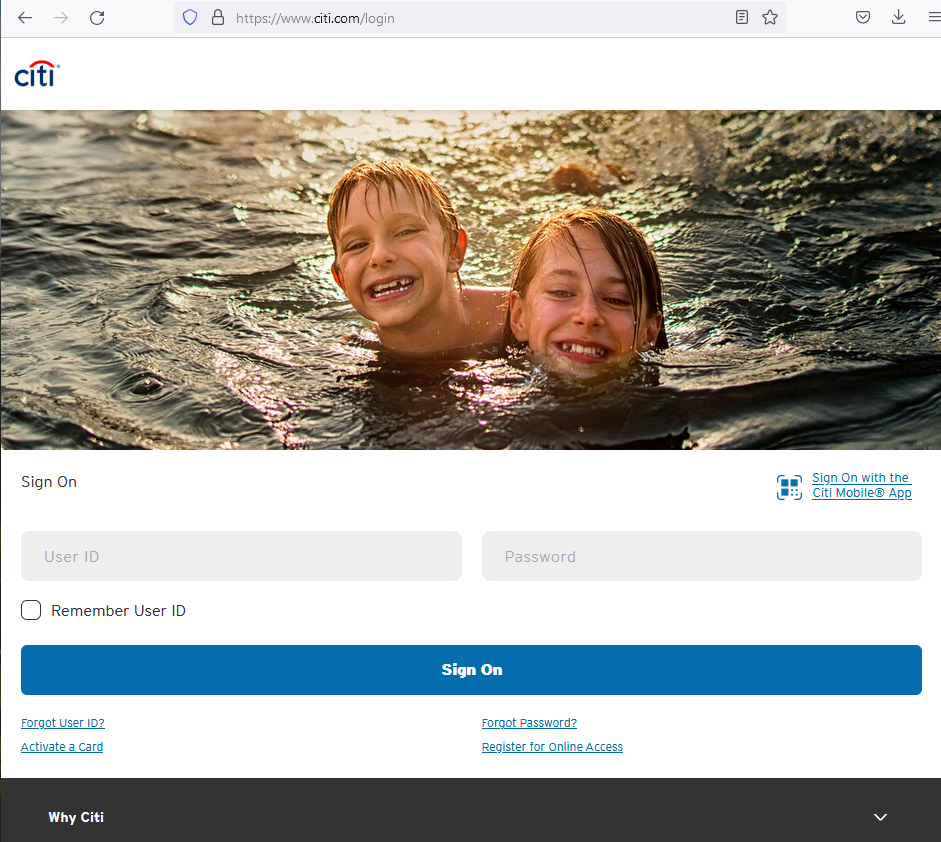Click inside the User ID field
The width and height of the screenshot is (941, 842).
coord(241,556)
